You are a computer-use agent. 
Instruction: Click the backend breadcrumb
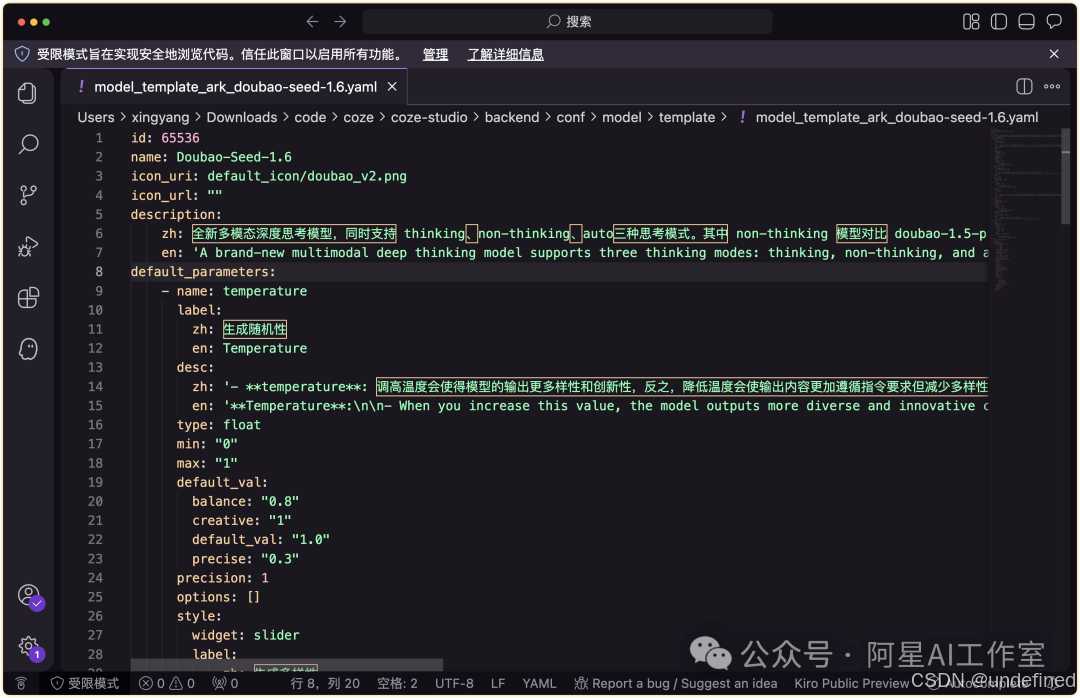pyautogui.click(x=512, y=117)
